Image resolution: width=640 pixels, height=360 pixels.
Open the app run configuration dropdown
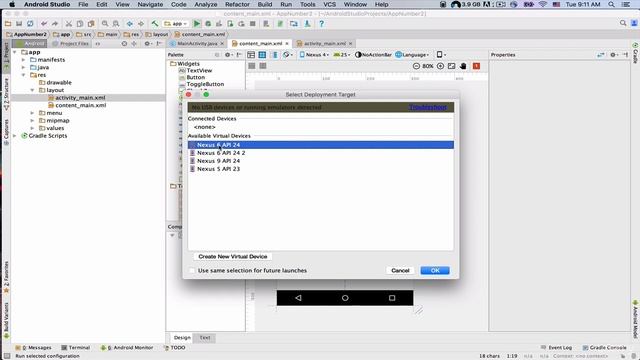[x=176, y=24]
